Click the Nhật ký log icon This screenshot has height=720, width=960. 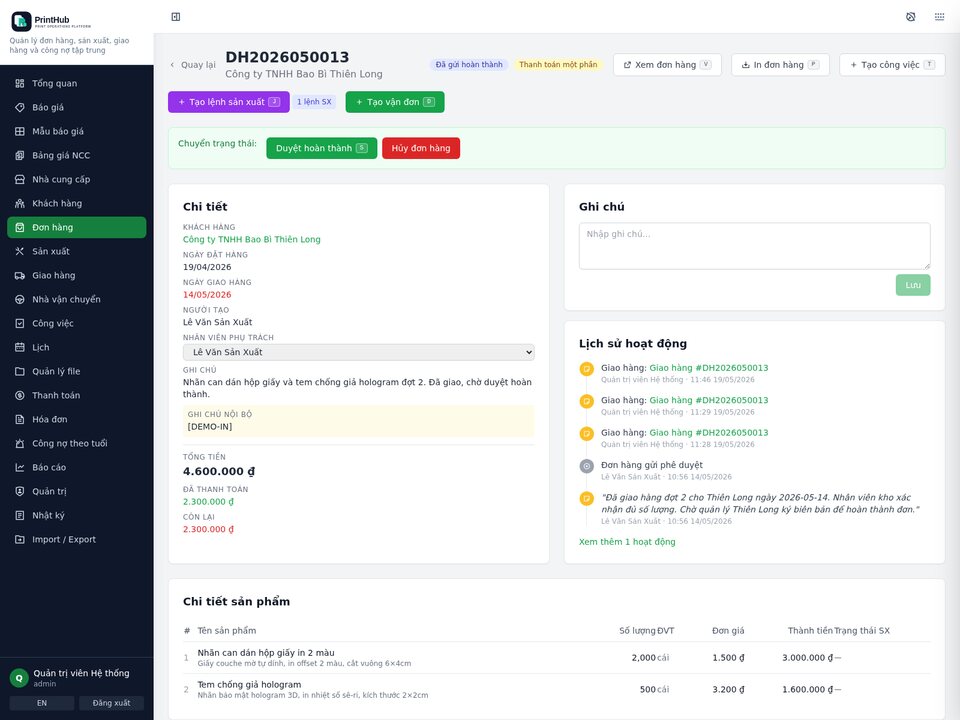tap(20, 516)
